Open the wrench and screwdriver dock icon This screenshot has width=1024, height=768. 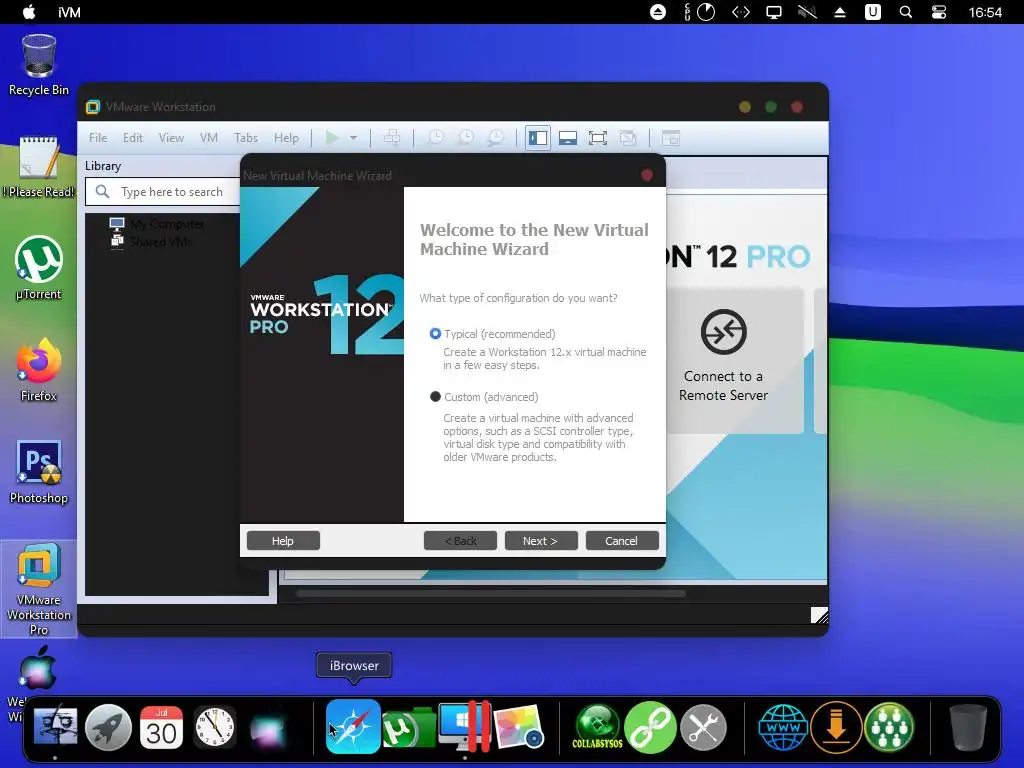pos(703,727)
